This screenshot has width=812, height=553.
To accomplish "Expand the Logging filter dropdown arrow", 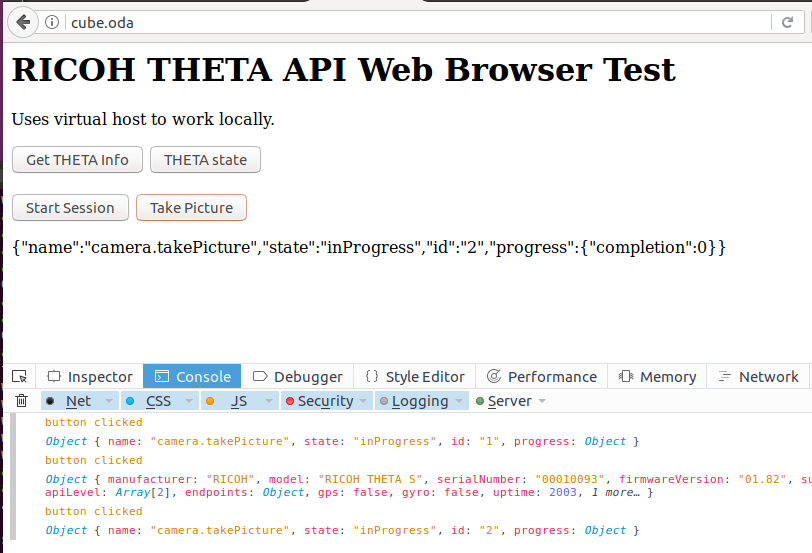I will pos(459,401).
